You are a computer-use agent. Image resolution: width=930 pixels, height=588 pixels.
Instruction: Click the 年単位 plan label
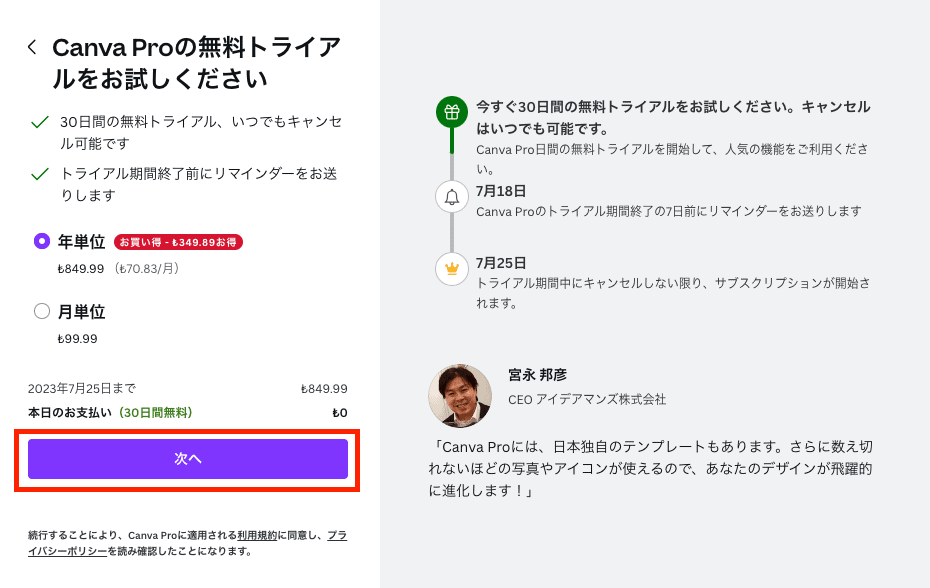[81, 241]
